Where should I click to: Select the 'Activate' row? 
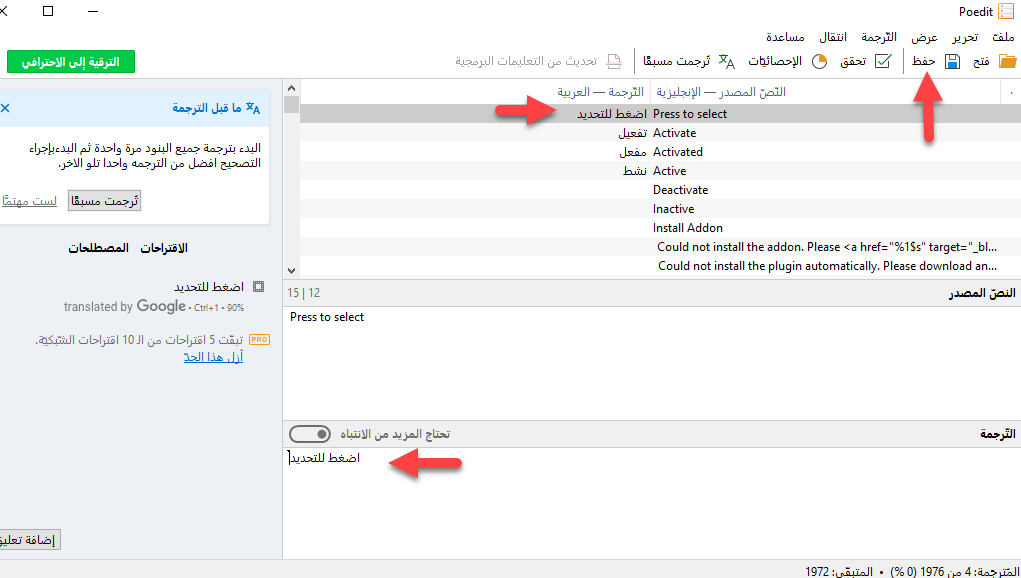660,133
